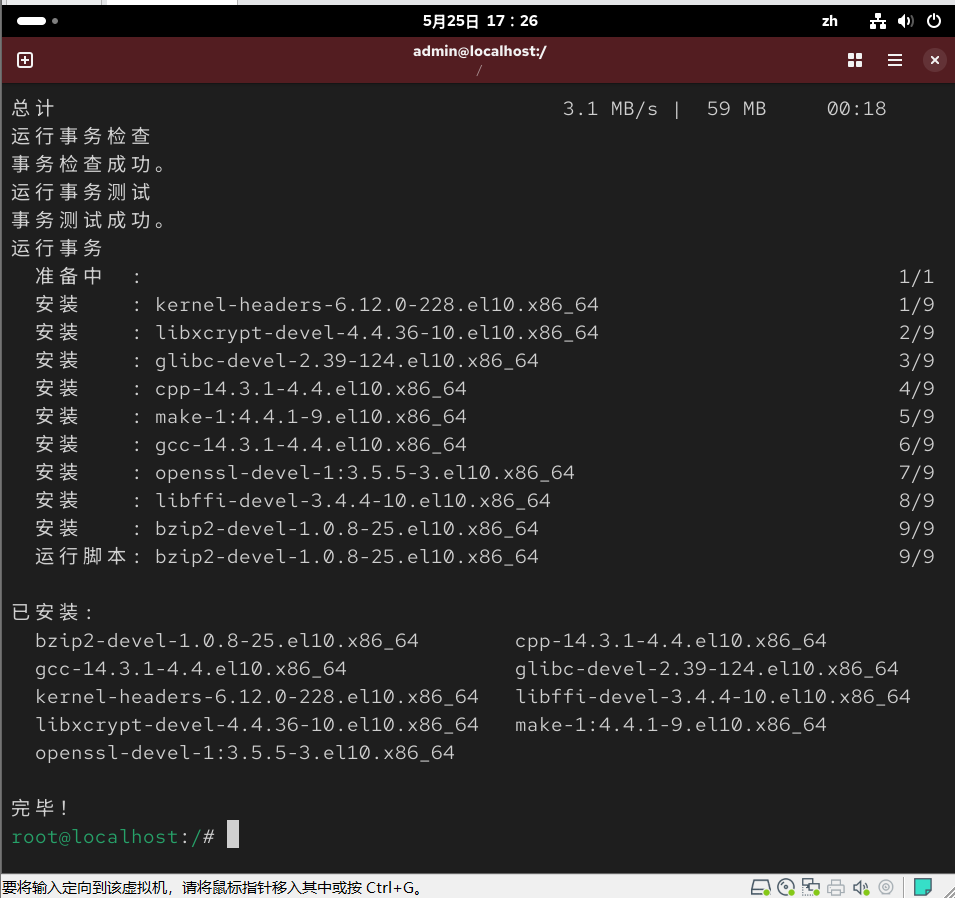Open the wired network status icon

pos(877,21)
